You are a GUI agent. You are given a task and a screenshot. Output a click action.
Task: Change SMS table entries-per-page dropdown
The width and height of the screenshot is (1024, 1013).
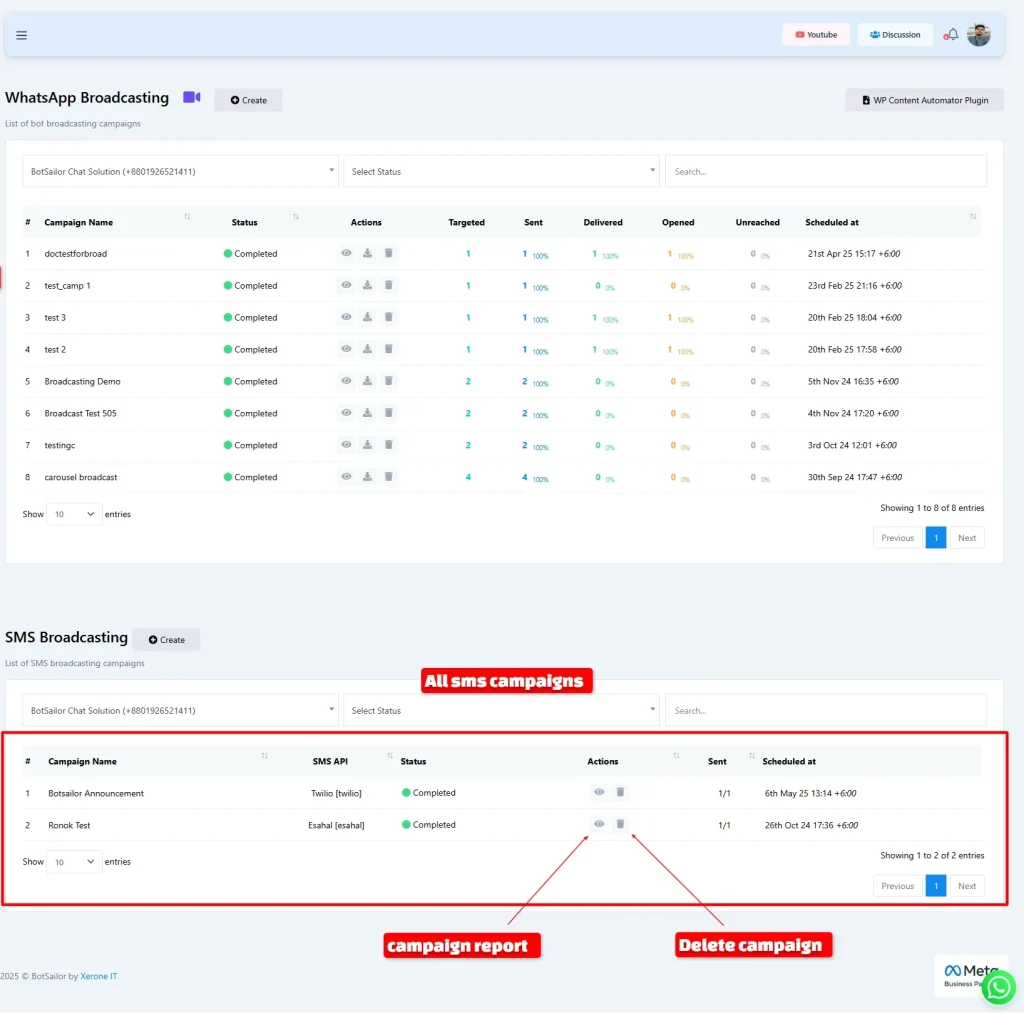point(74,863)
